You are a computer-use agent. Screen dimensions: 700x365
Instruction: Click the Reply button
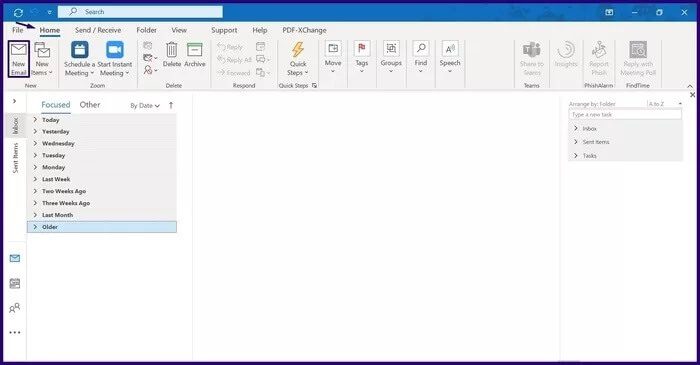click(x=230, y=47)
